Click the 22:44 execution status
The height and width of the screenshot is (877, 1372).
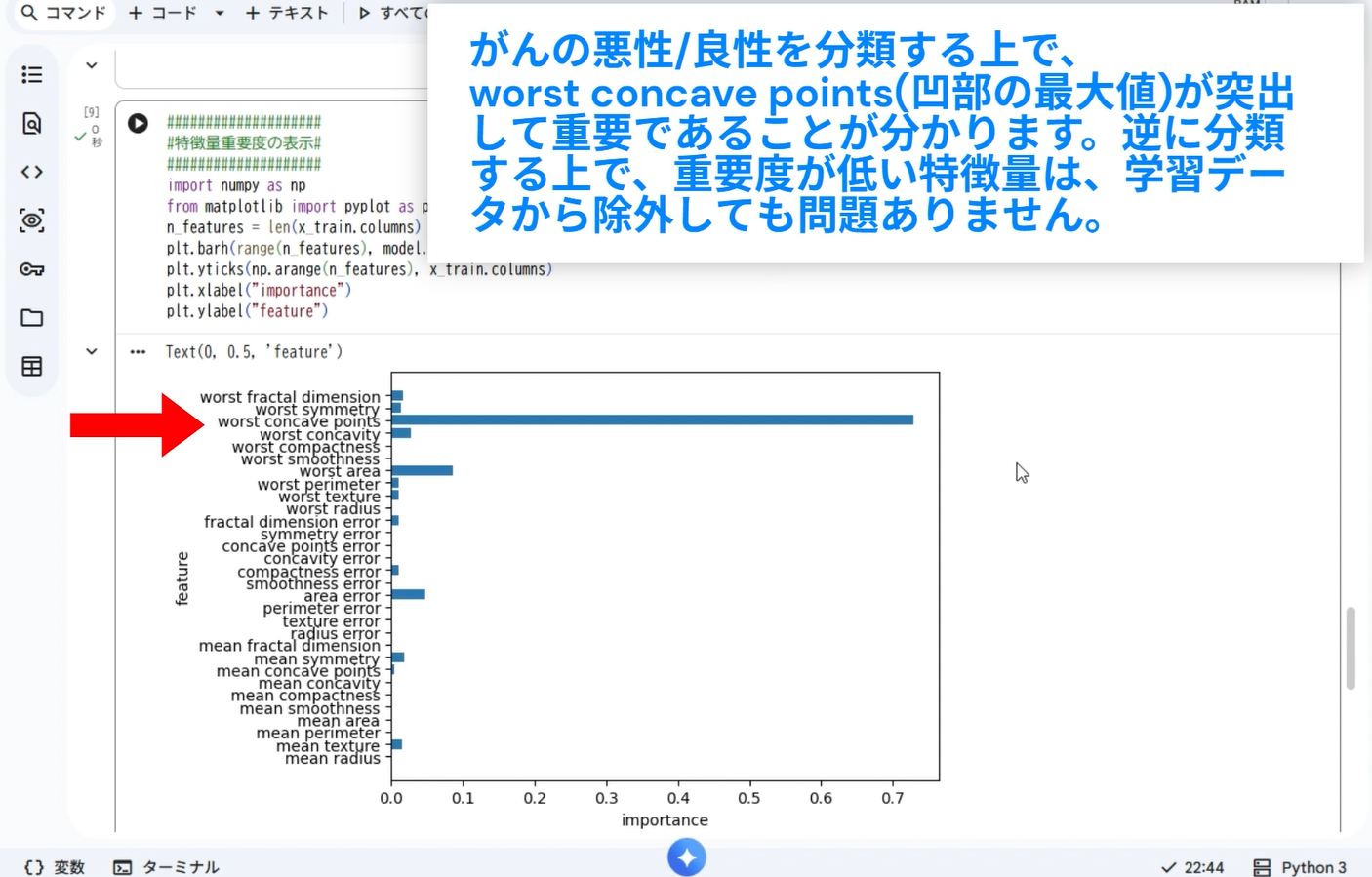1192,867
